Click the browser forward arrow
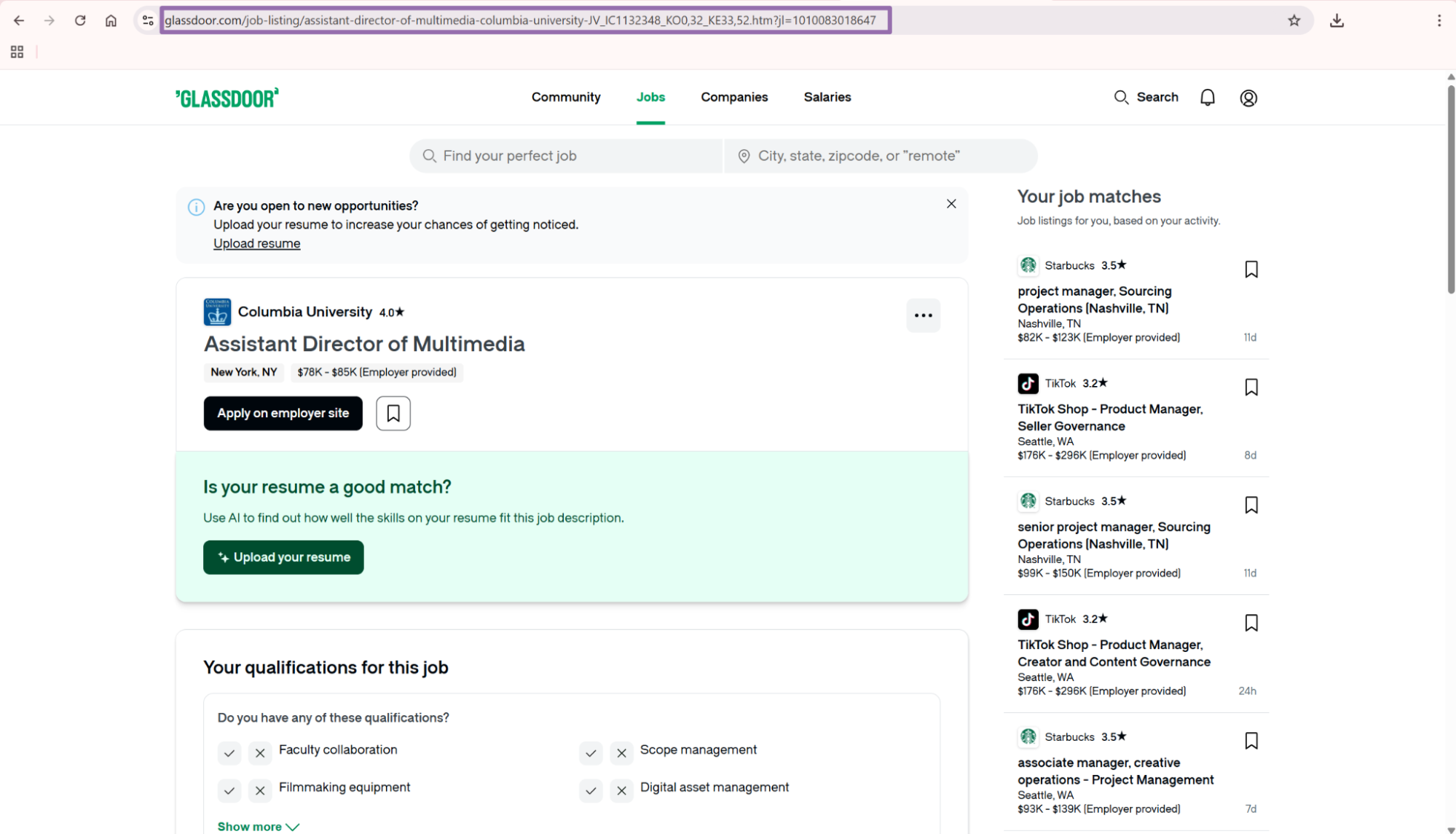The width and height of the screenshot is (1456, 834). [50, 20]
